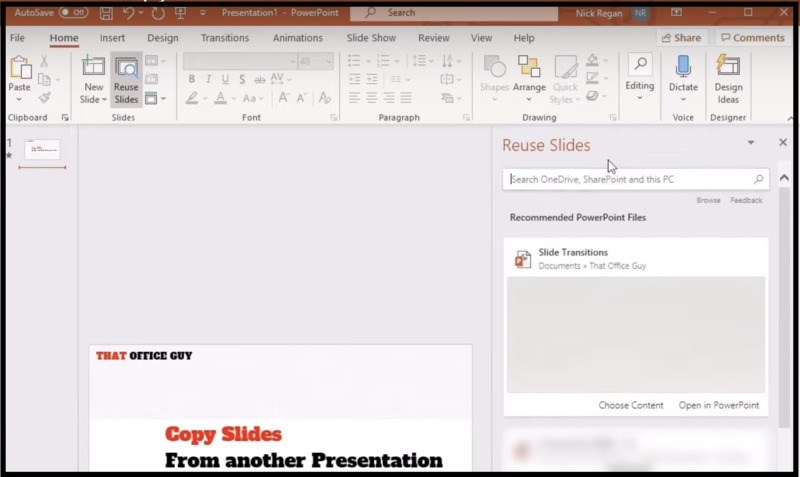This screenshot has width=800, height=477.
Task: Click the Copy icon in Clipboard group
Action: tap(44, 80)
